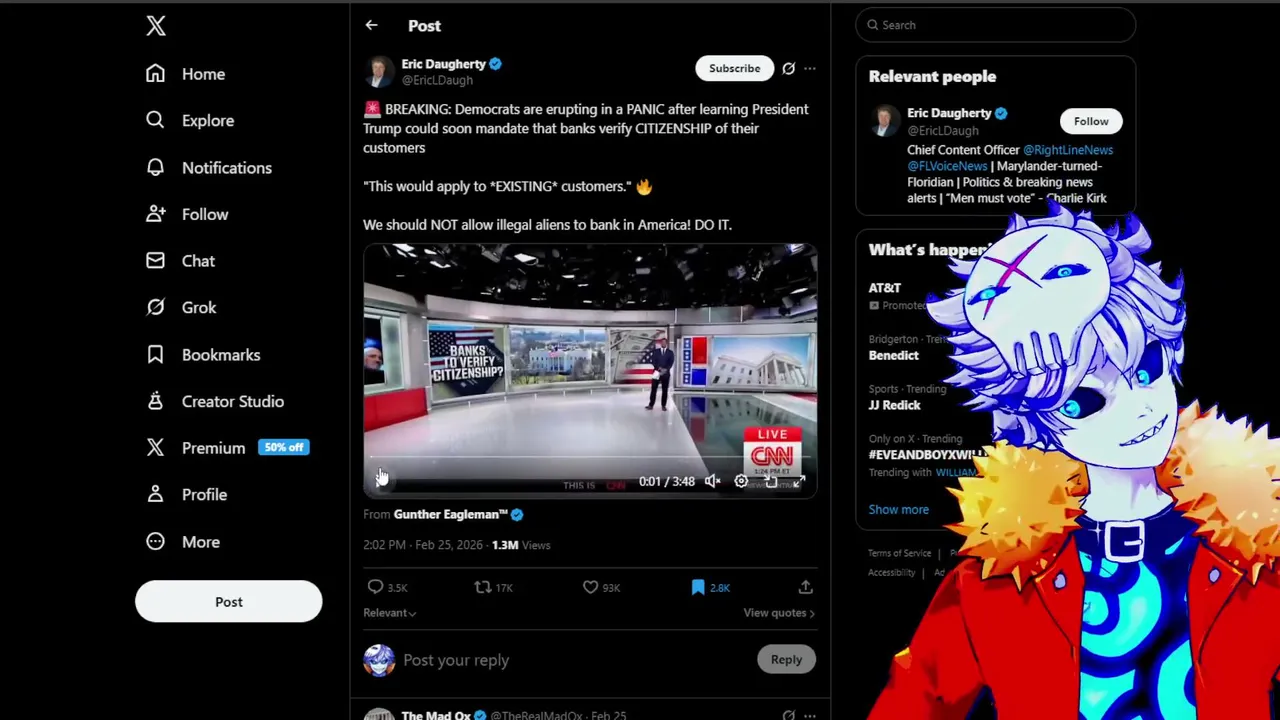The height and width of the screenshot is (720, 1280).
Task: Expand the More menu in the sidebar
Action: click(182, 542)
